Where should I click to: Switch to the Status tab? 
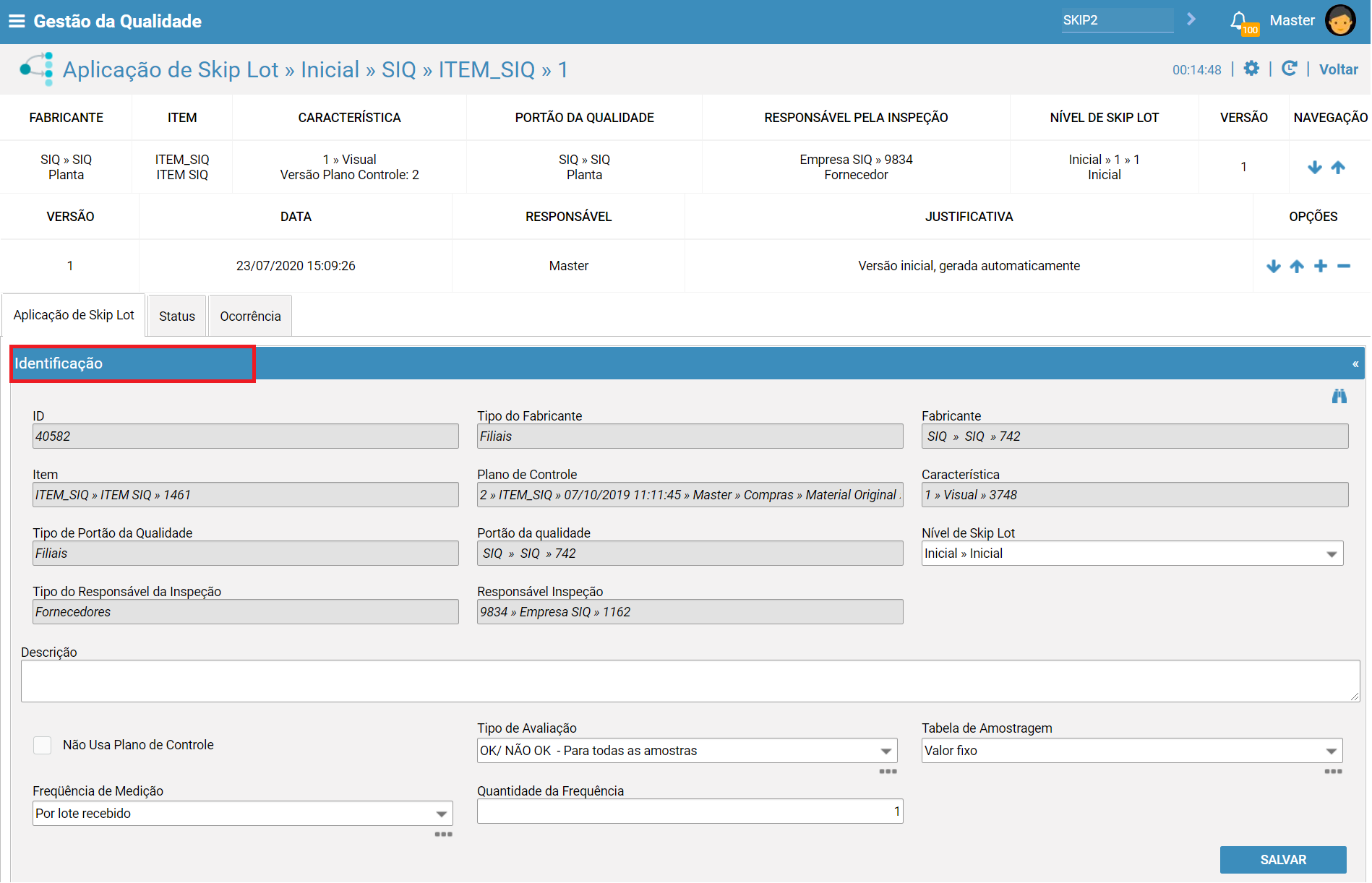(177, 316)
